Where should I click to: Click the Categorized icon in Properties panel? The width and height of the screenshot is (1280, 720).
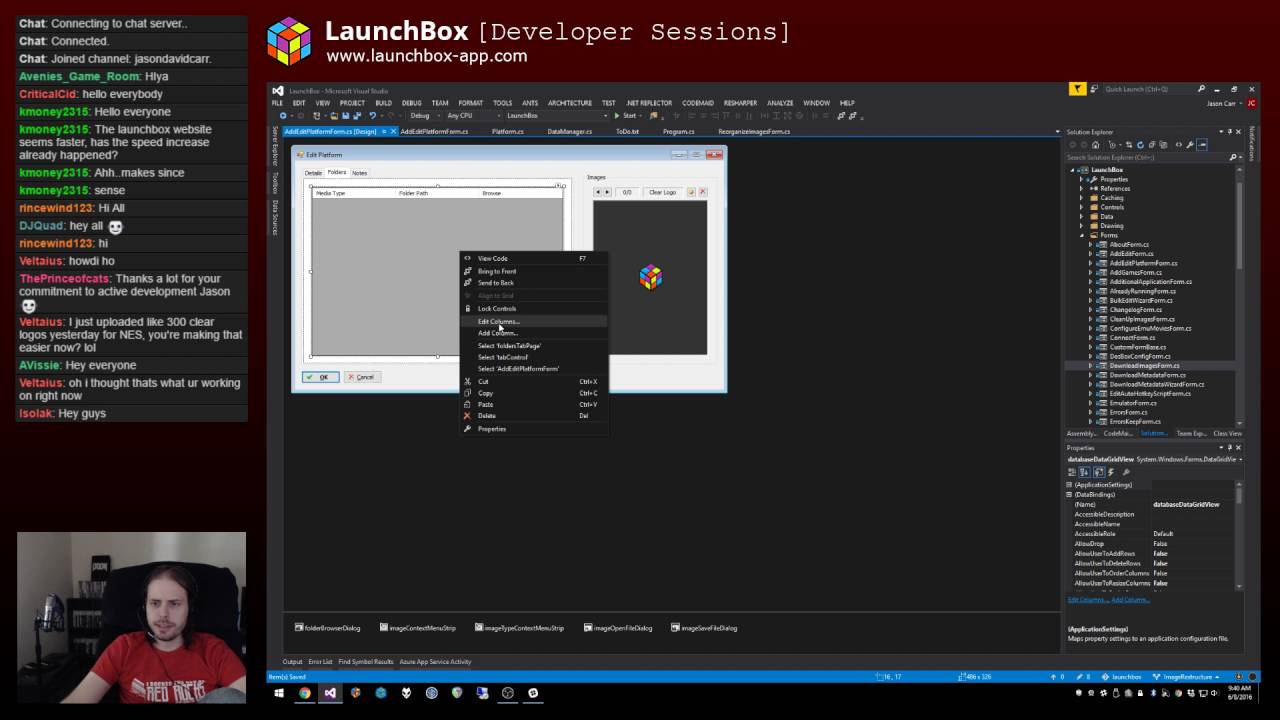point(1072,472)
